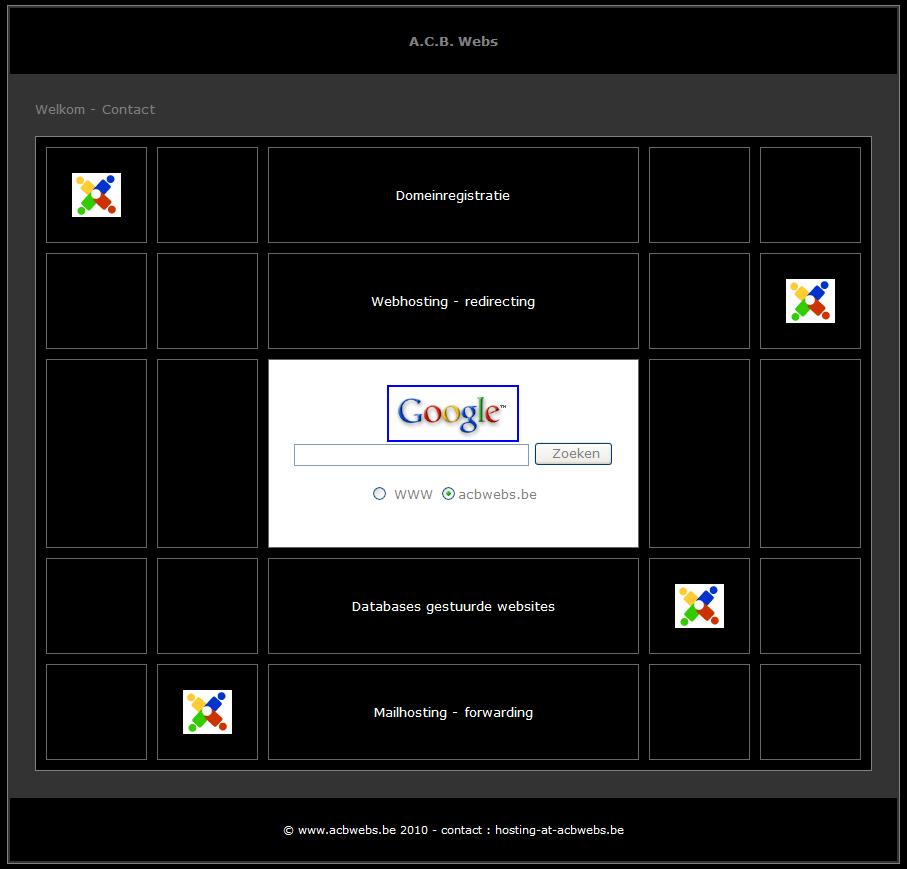Click the Zoeken search button
Viewport: 907px width, 869px height.
(573, 454)
